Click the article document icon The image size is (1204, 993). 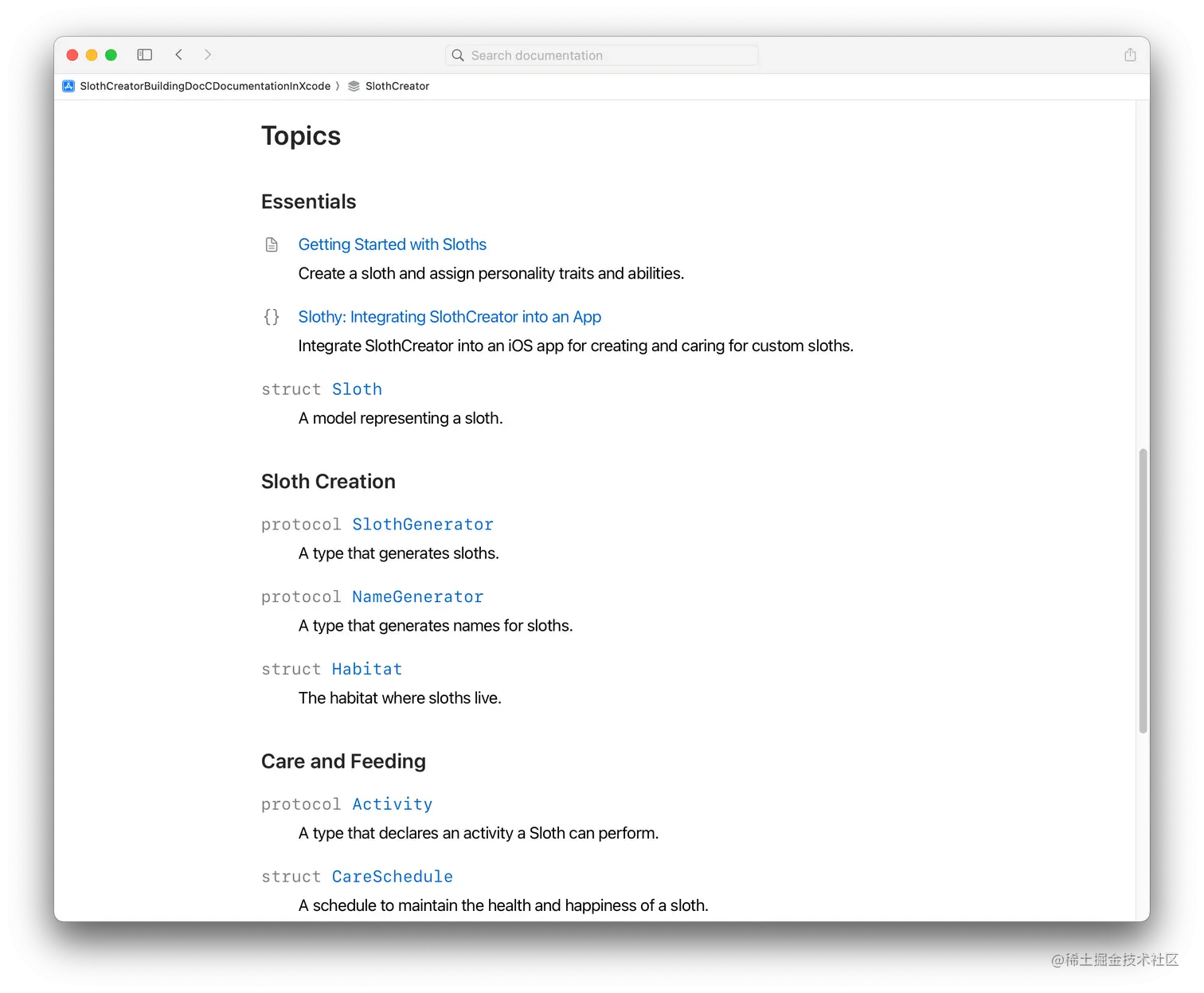click(x=272, y=244)
